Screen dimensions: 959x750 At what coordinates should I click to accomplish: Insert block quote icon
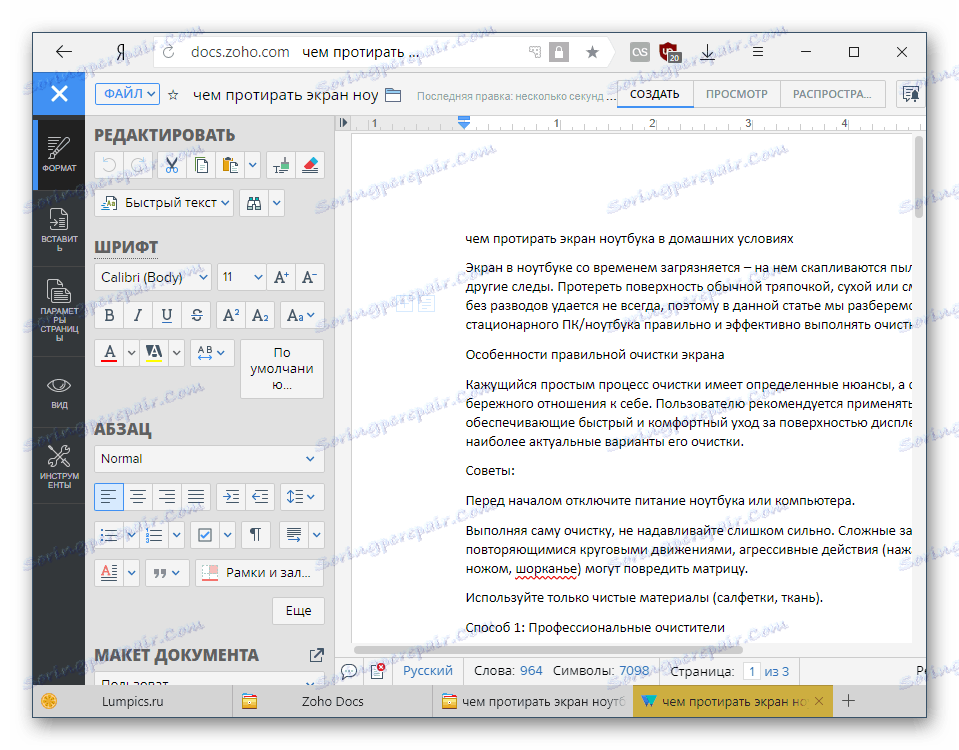pyautogui.click(x=167, y=573)
